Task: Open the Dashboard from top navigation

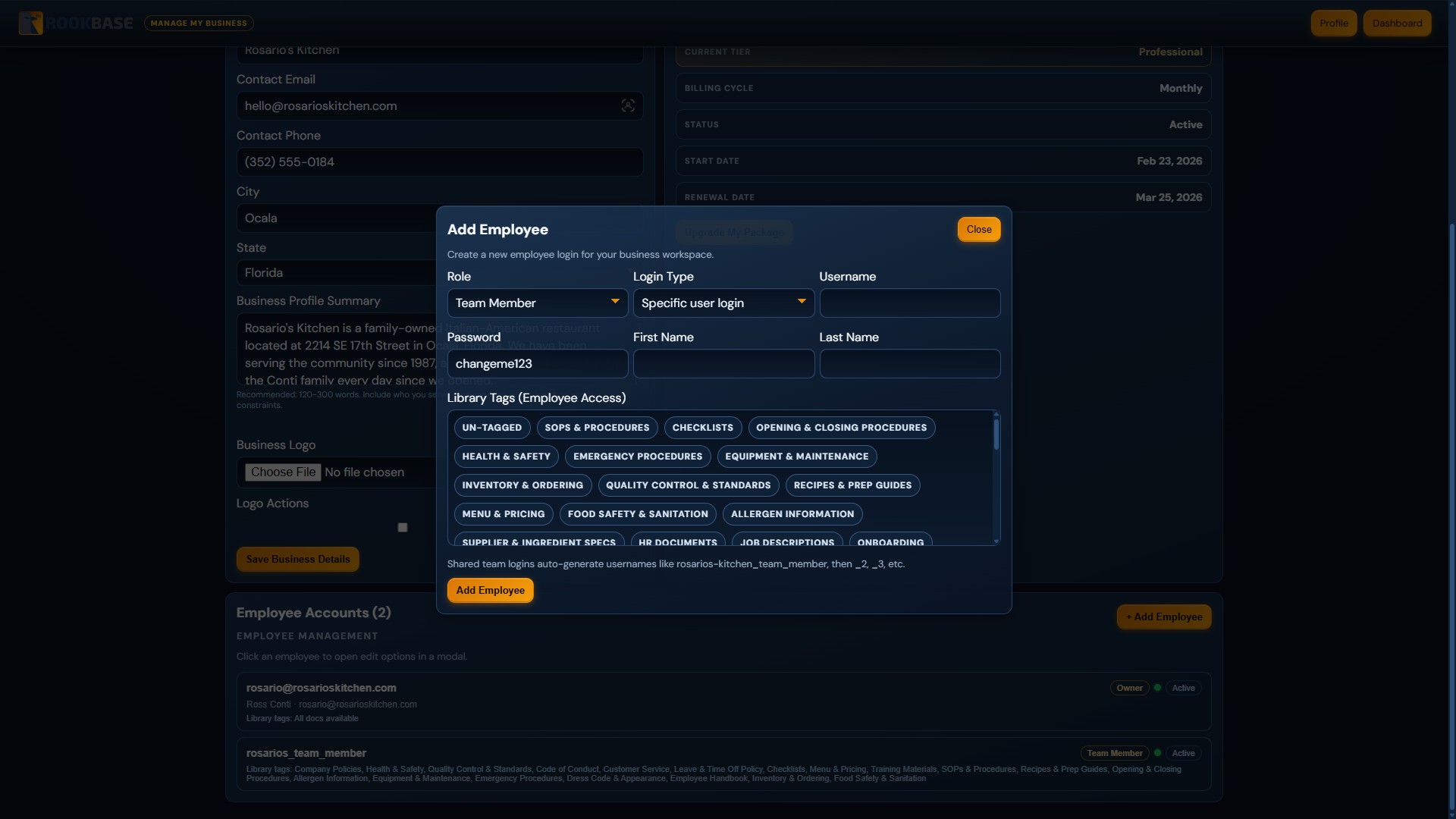Action: tap(1396, 23)
